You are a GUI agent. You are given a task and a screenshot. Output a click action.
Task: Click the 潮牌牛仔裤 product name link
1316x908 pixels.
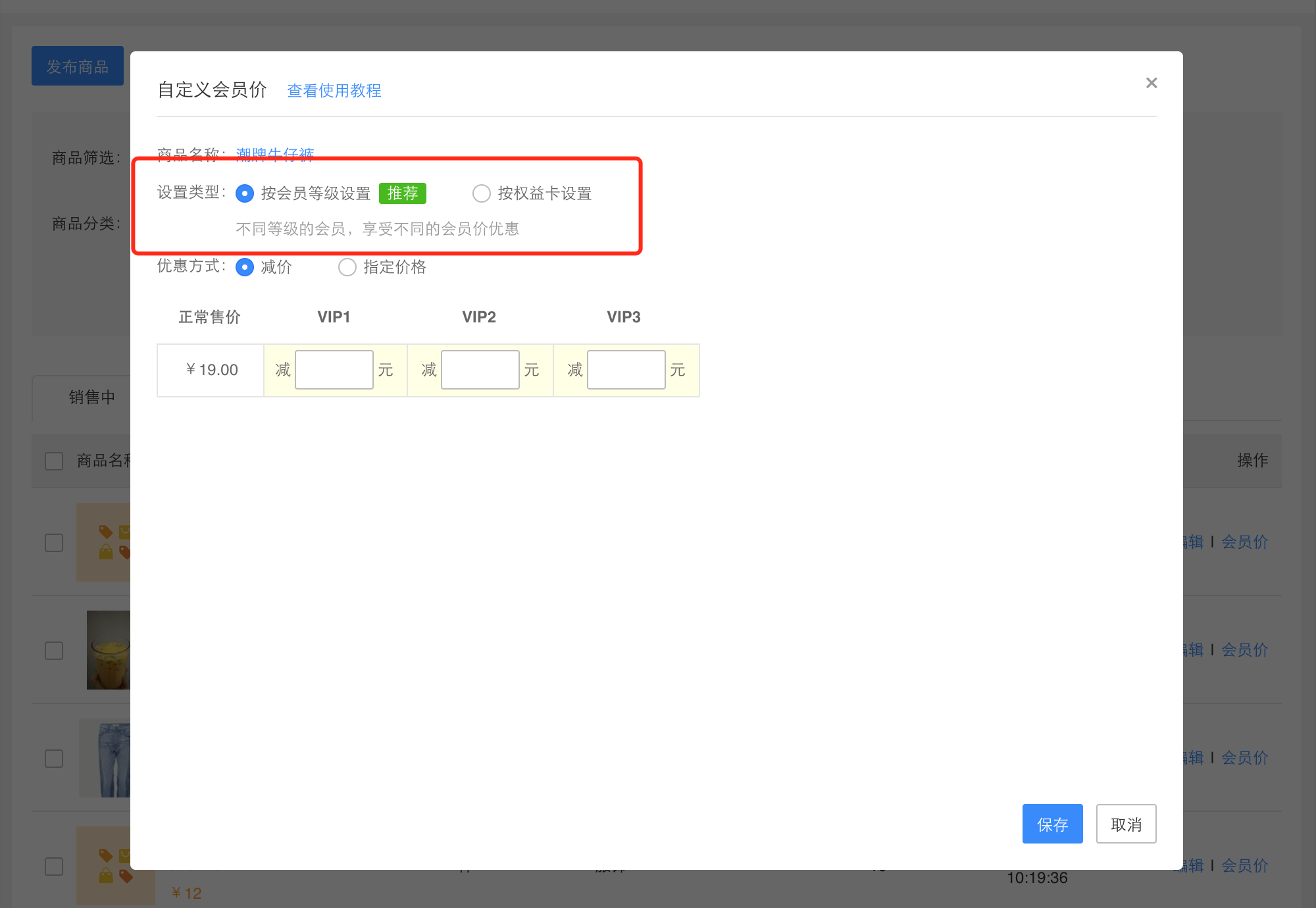pyautogui.click(x=275, y=154)
